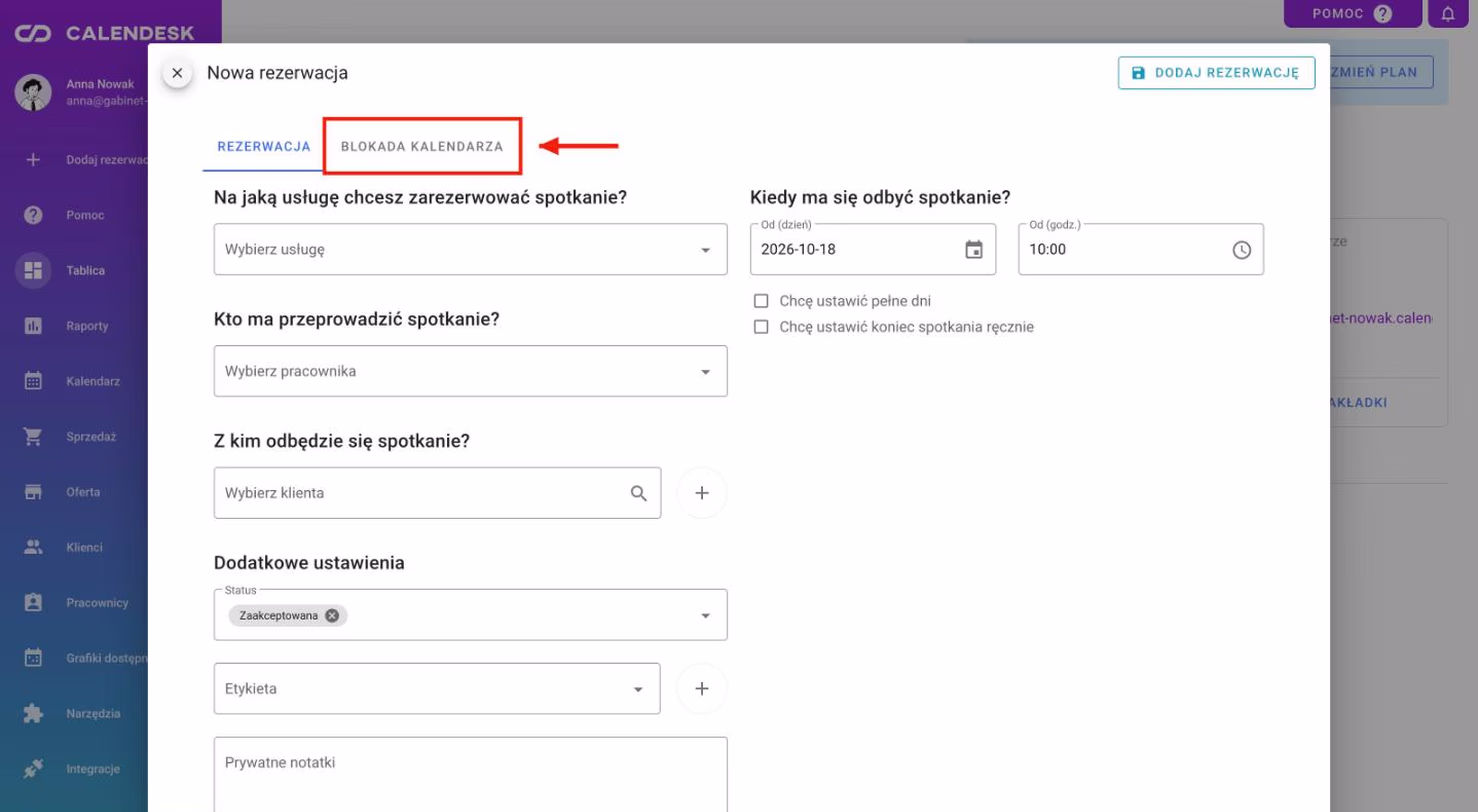Open the Wybierz usługę dropdown
1478x812 pixels.
point(471,249)
